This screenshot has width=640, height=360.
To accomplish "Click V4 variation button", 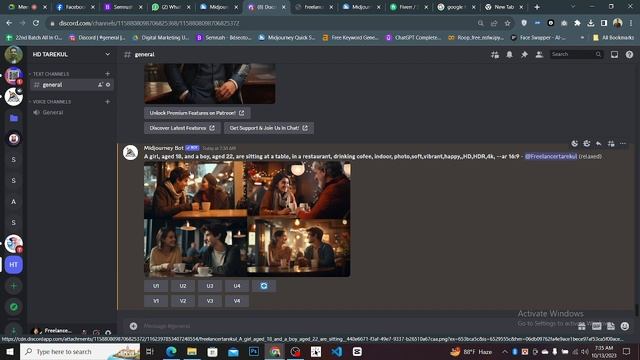I will [x=237, y=301].
